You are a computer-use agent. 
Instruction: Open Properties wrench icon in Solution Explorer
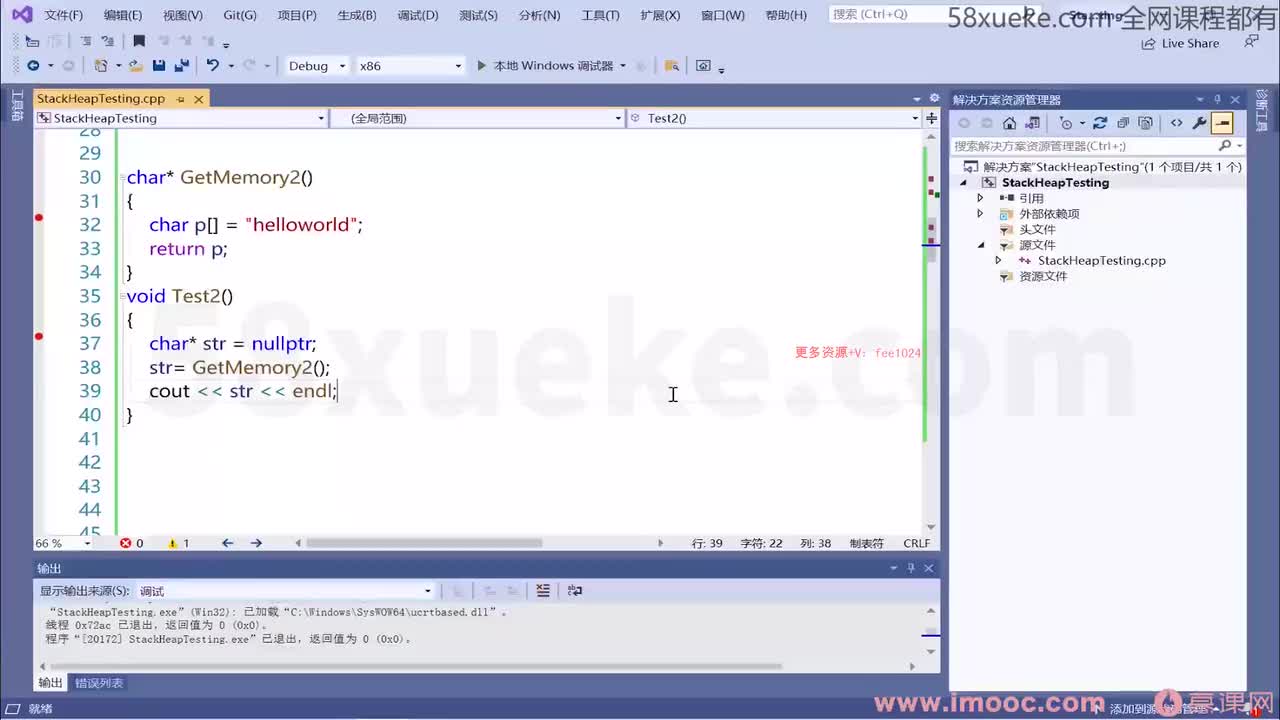point(1200,123)
